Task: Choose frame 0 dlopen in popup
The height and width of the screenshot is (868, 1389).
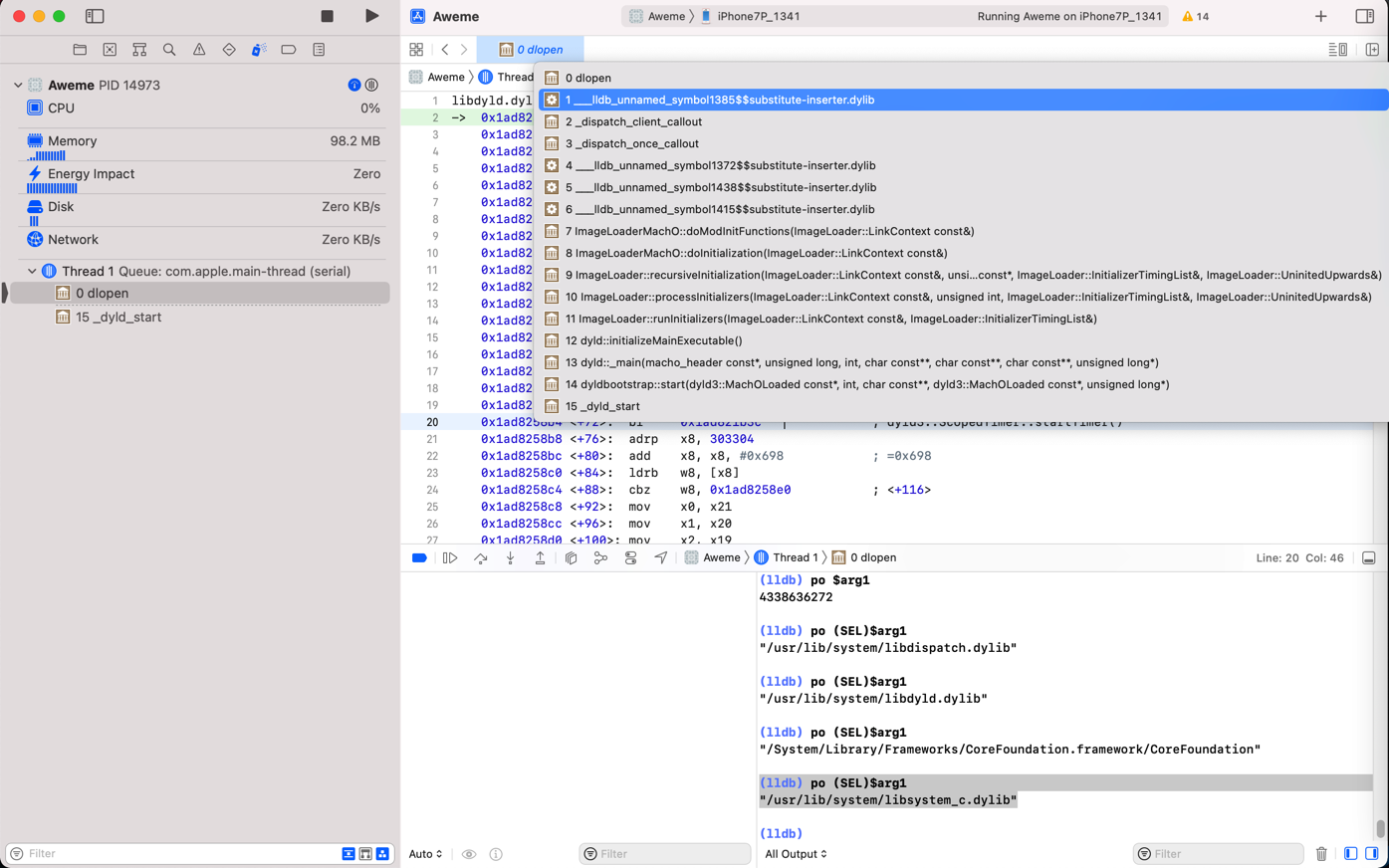Action: click(961, 78)
